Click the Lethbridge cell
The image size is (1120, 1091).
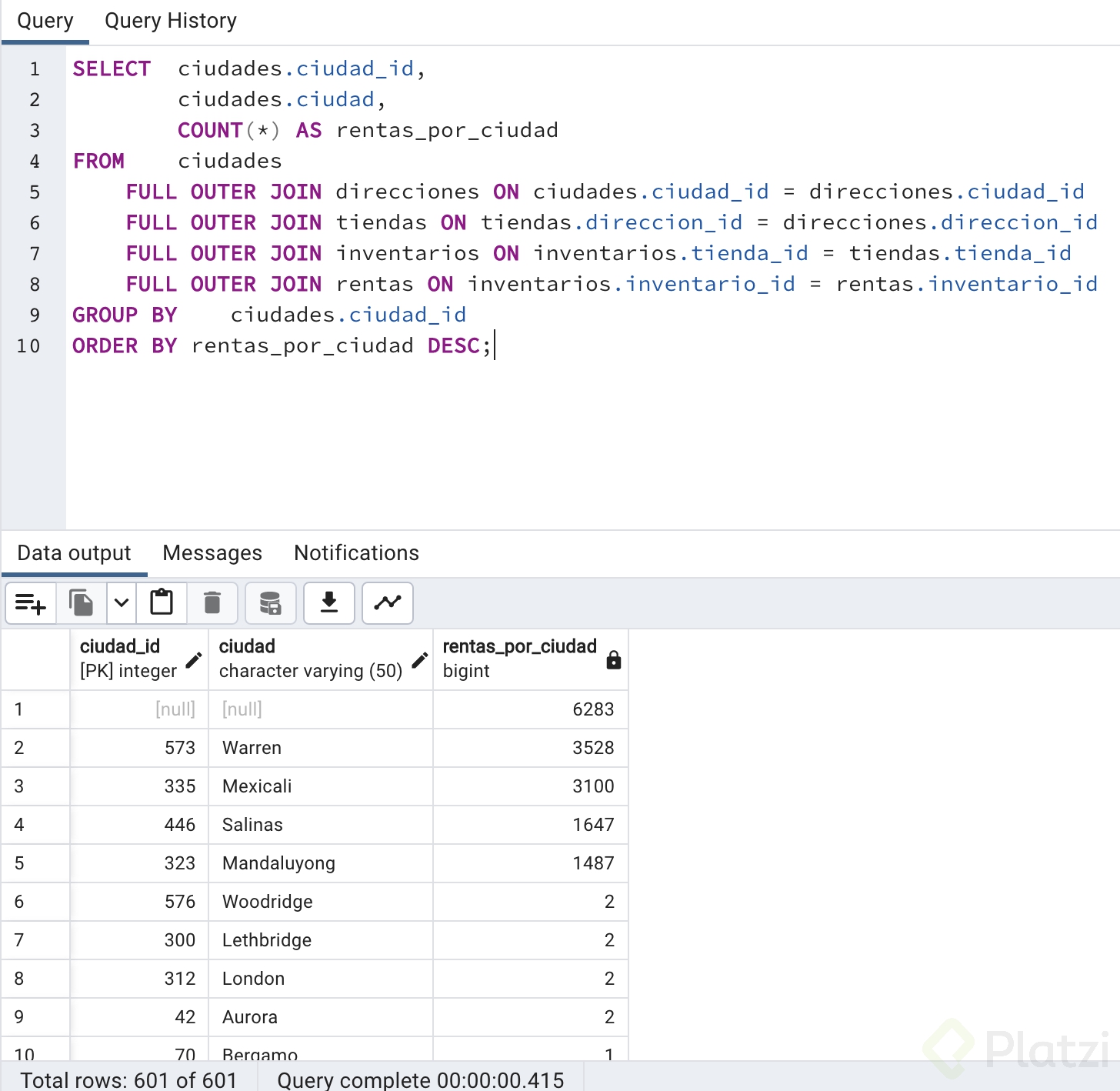tap(321, 940)
